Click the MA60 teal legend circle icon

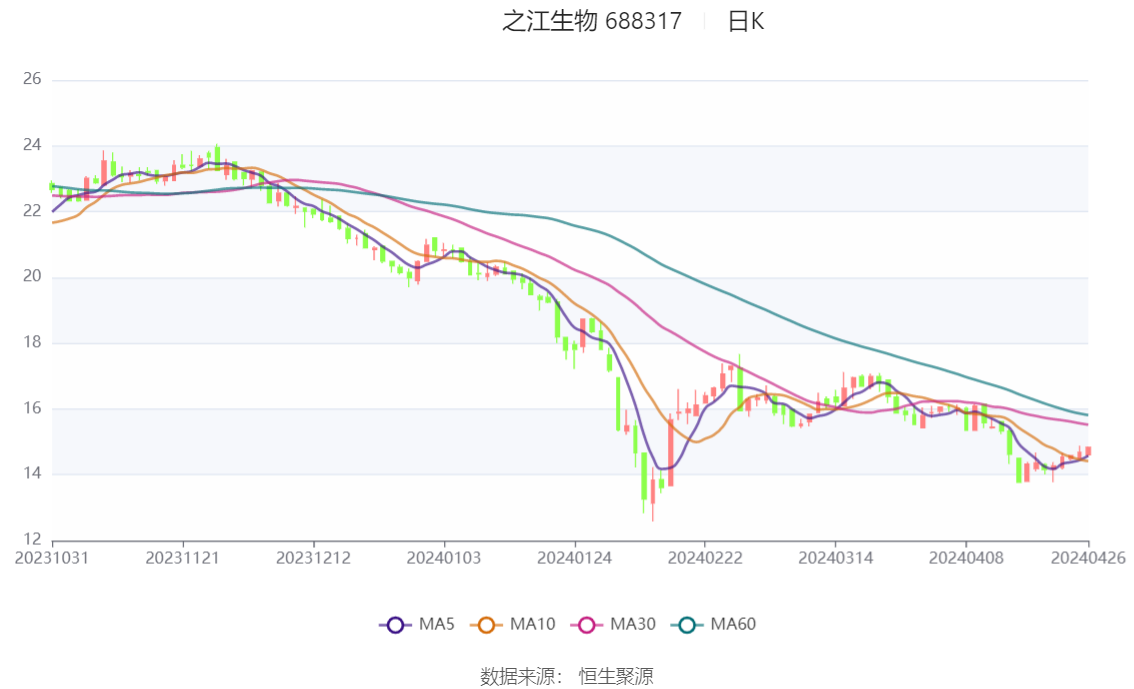coord(690,625)
